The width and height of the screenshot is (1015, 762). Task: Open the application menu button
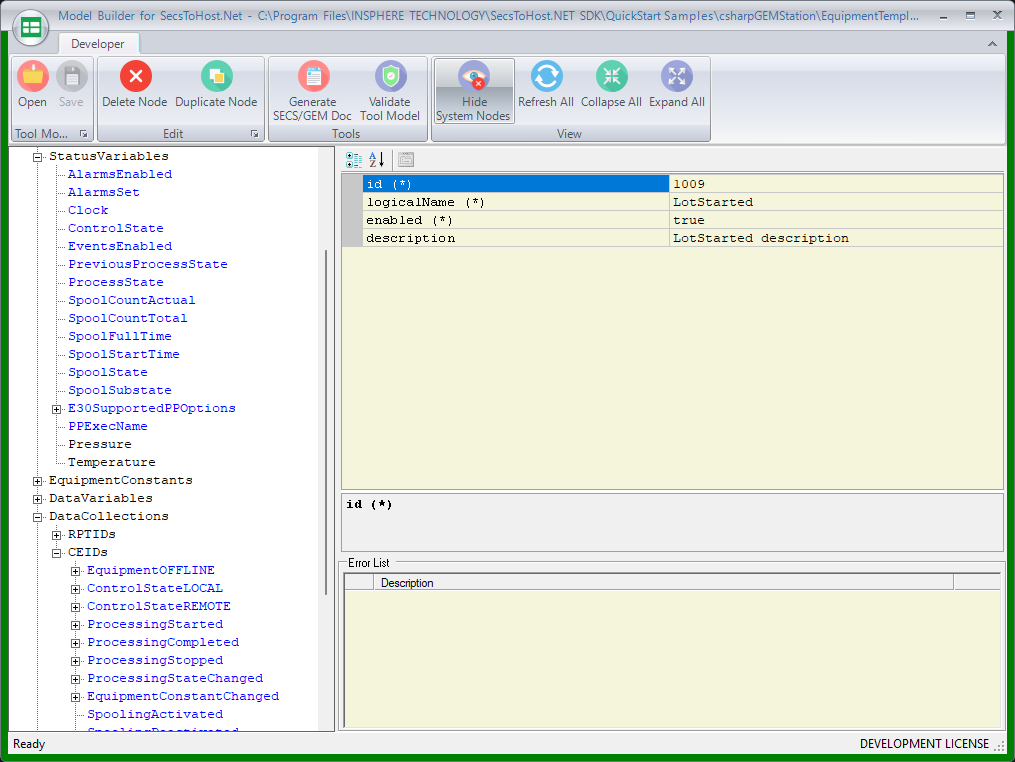pyautogui.click(x=31, y=28)
